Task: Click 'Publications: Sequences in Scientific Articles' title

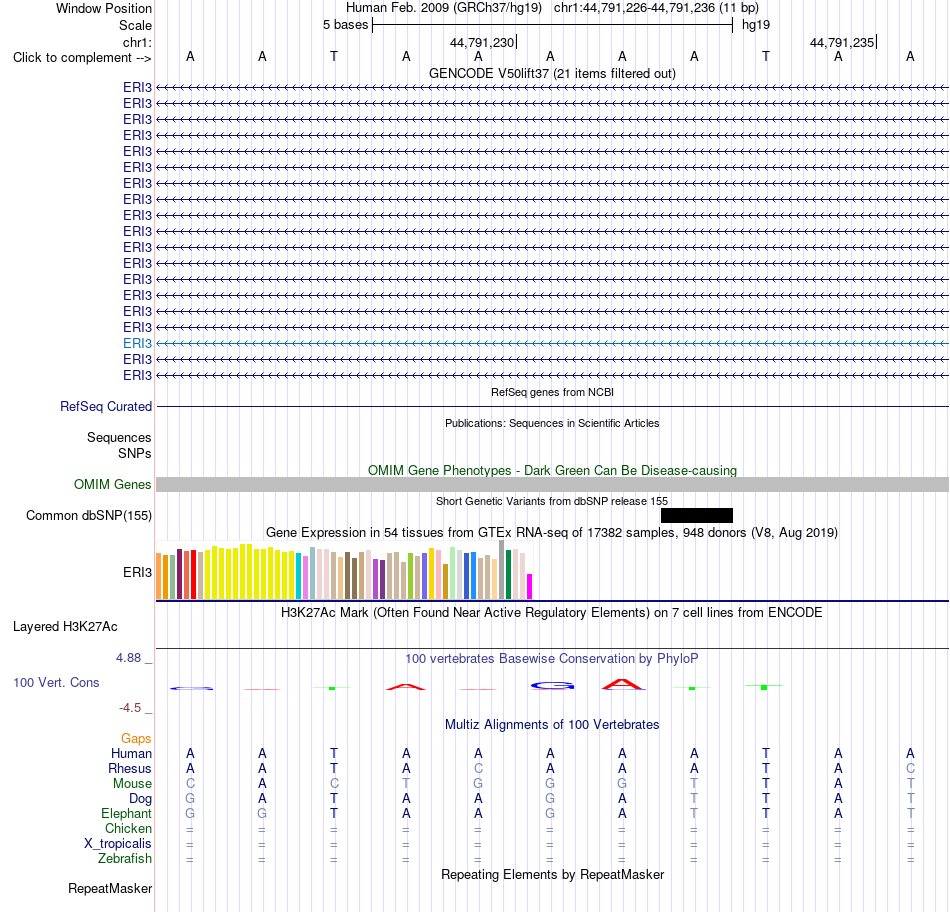Action: (x=552, y=423)
